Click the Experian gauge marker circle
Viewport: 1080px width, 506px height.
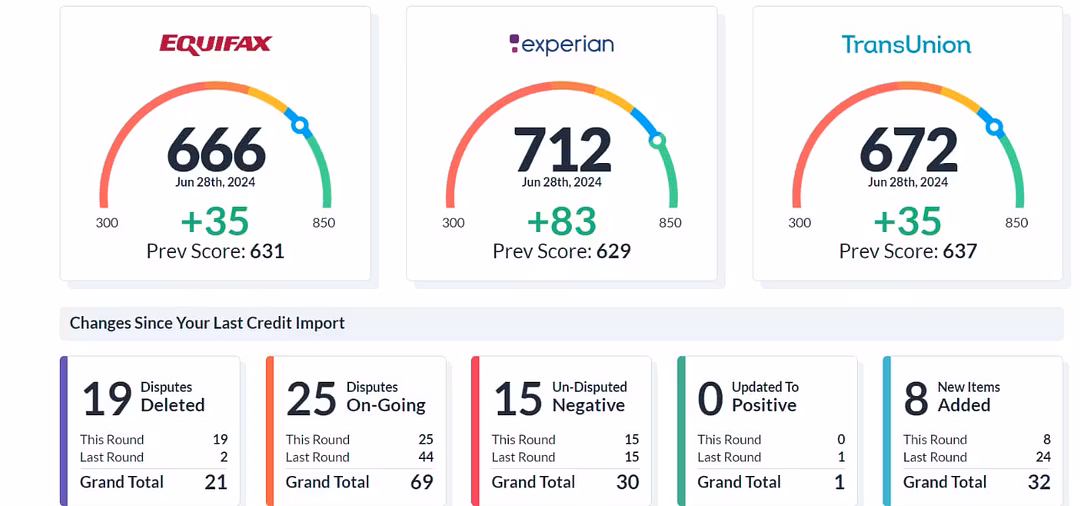pos(658,140)
